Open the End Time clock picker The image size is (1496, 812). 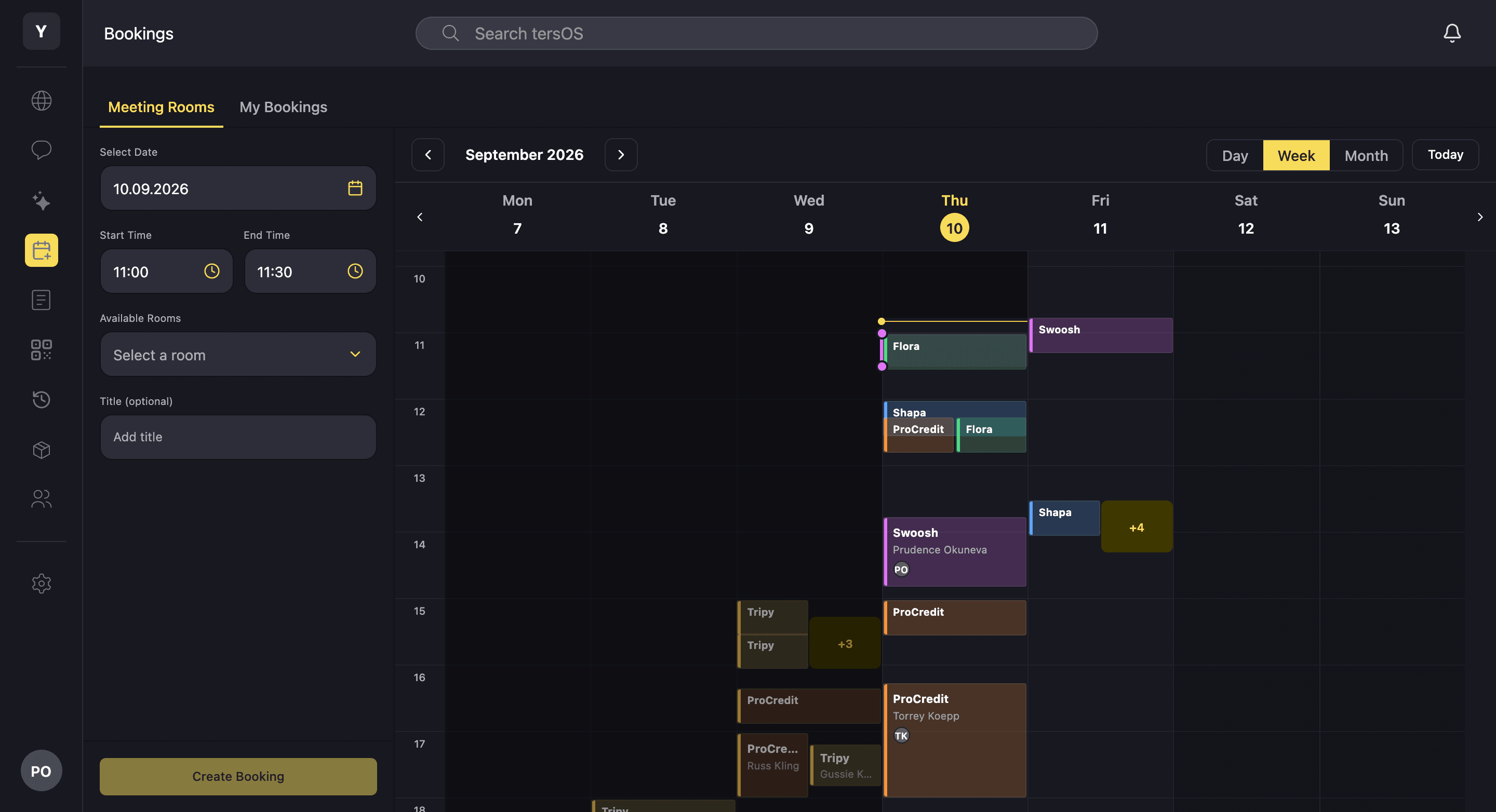(x=355, y=271)
